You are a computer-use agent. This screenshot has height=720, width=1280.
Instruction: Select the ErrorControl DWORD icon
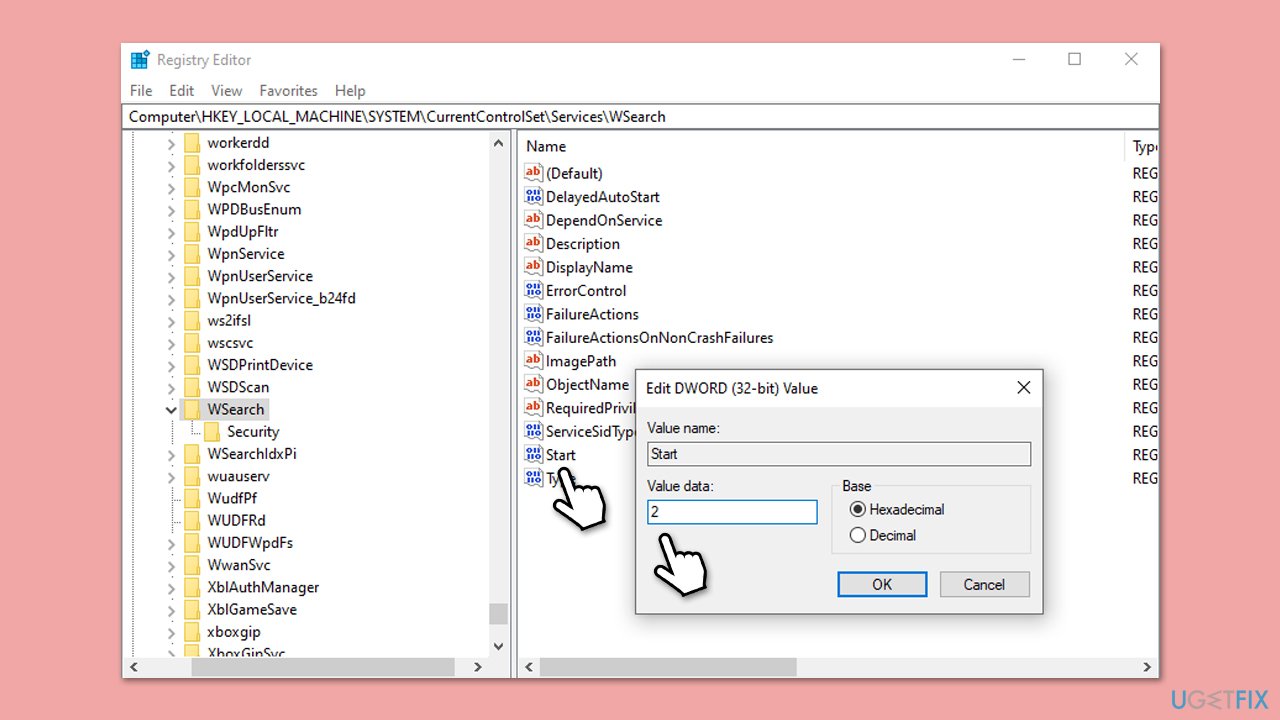(x=533, y=291)
